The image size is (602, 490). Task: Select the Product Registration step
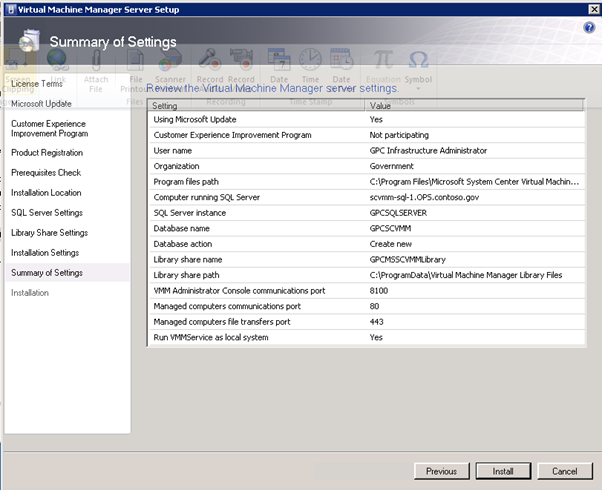(x=47, y=153)
